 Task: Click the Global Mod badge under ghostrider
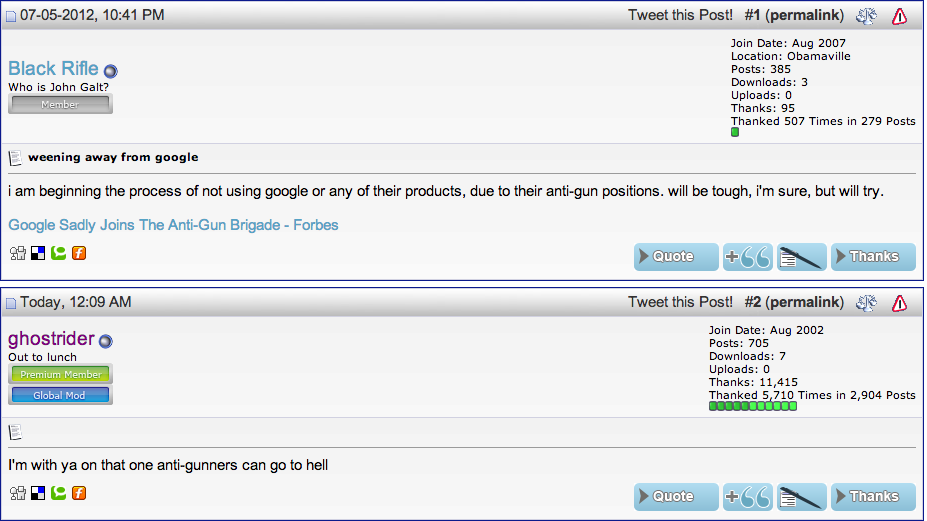(x=60, y=395)
